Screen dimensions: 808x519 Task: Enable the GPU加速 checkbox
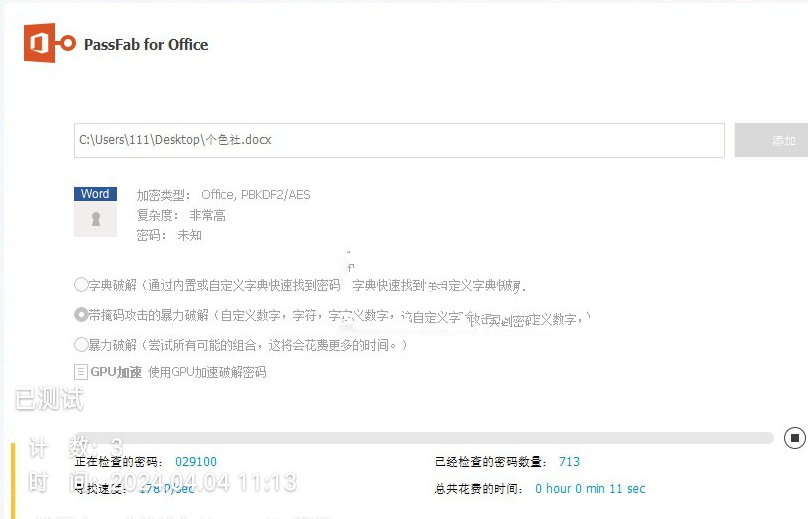tap(81, 372)
